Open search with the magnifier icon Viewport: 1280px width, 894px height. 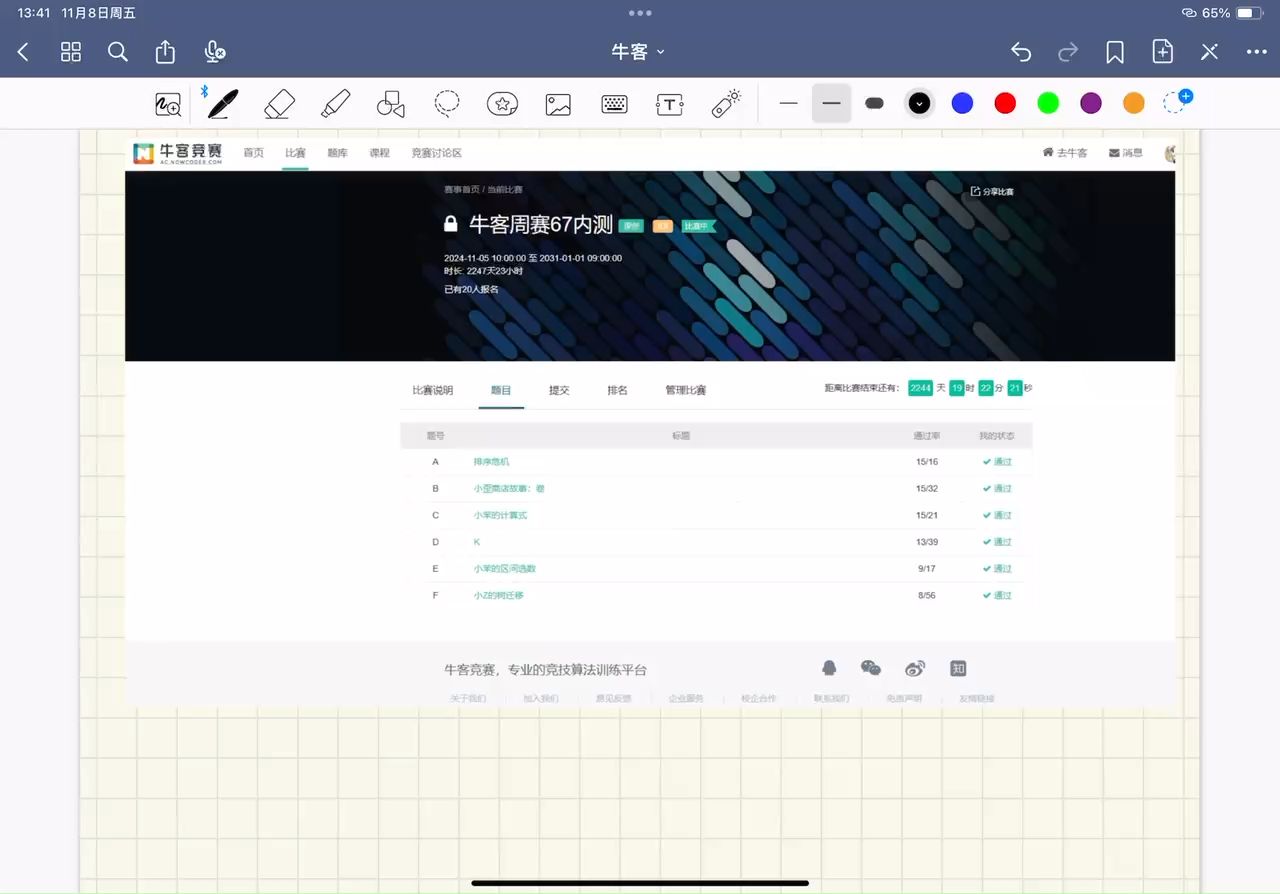tap(118, 52)
